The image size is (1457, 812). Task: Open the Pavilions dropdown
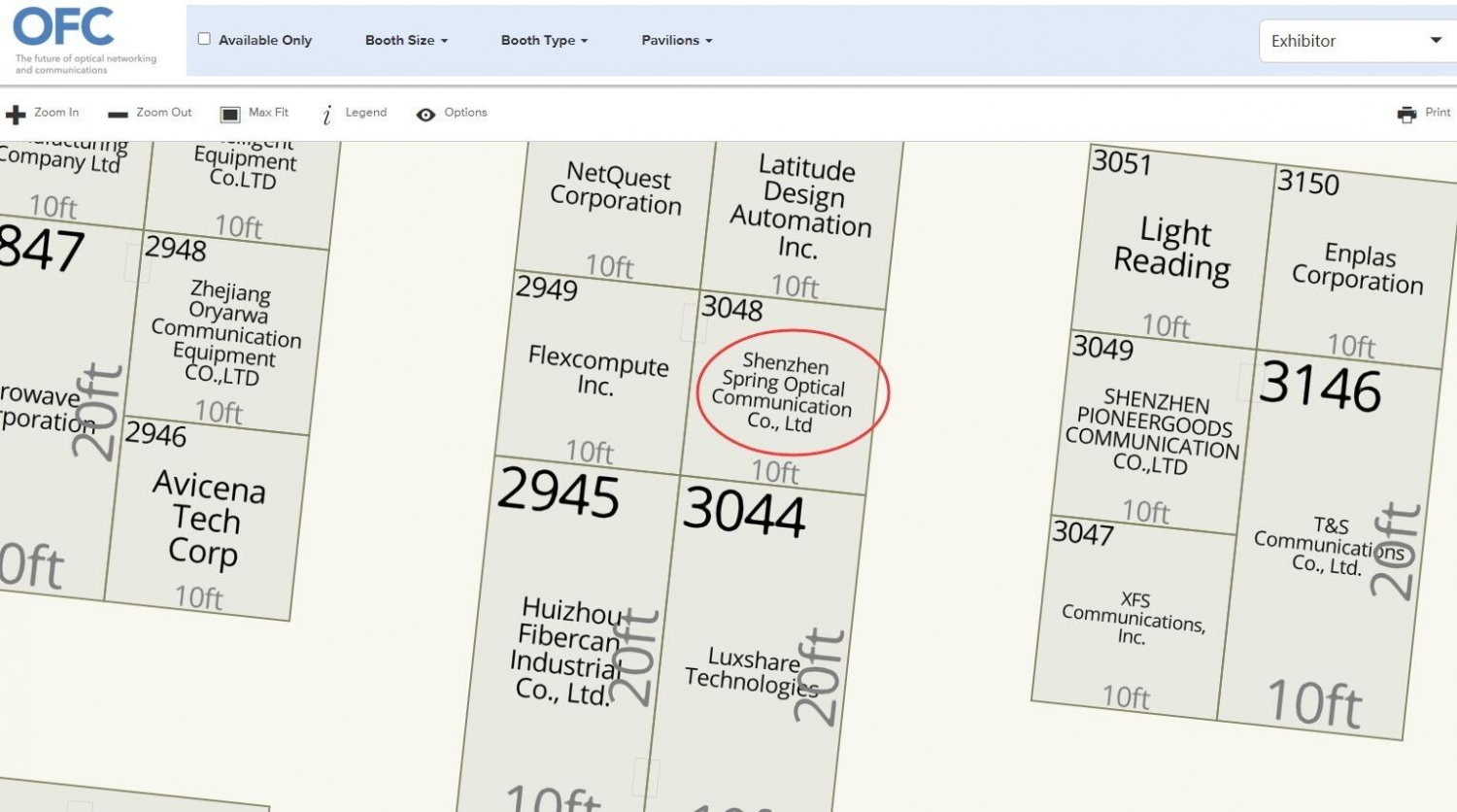click(x=676, y=40)
